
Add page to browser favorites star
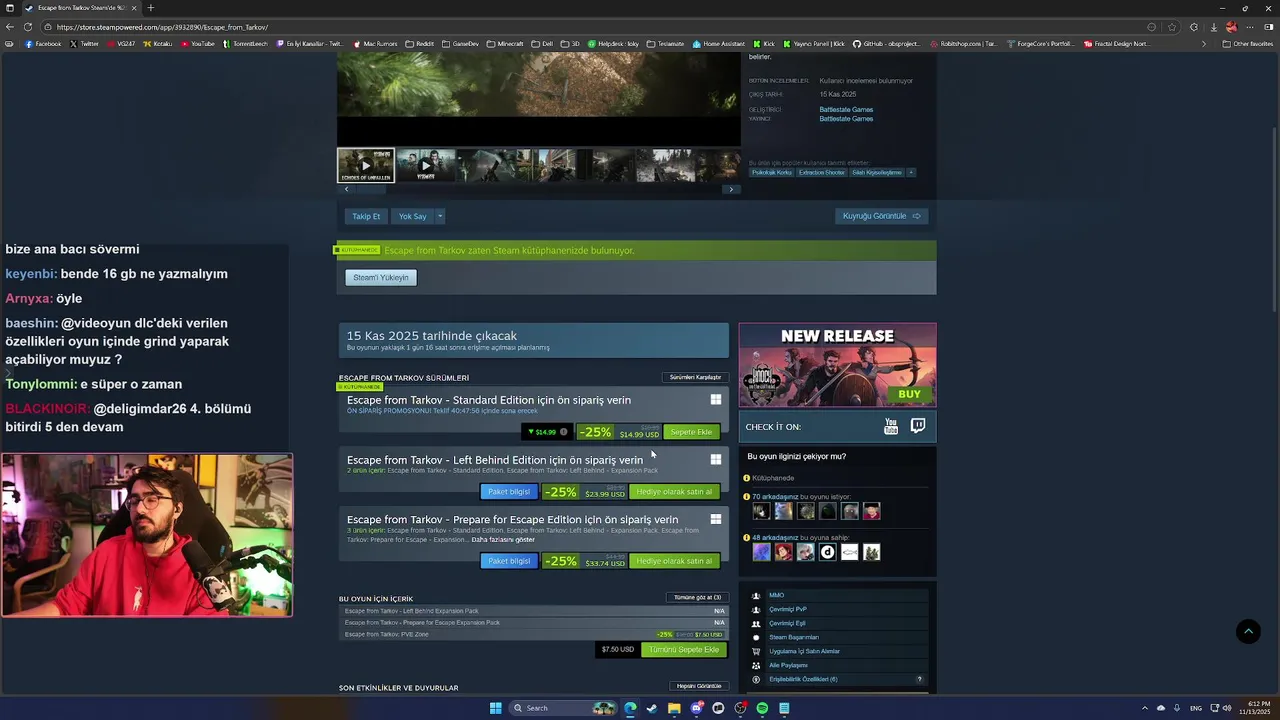click(1172, 27)
